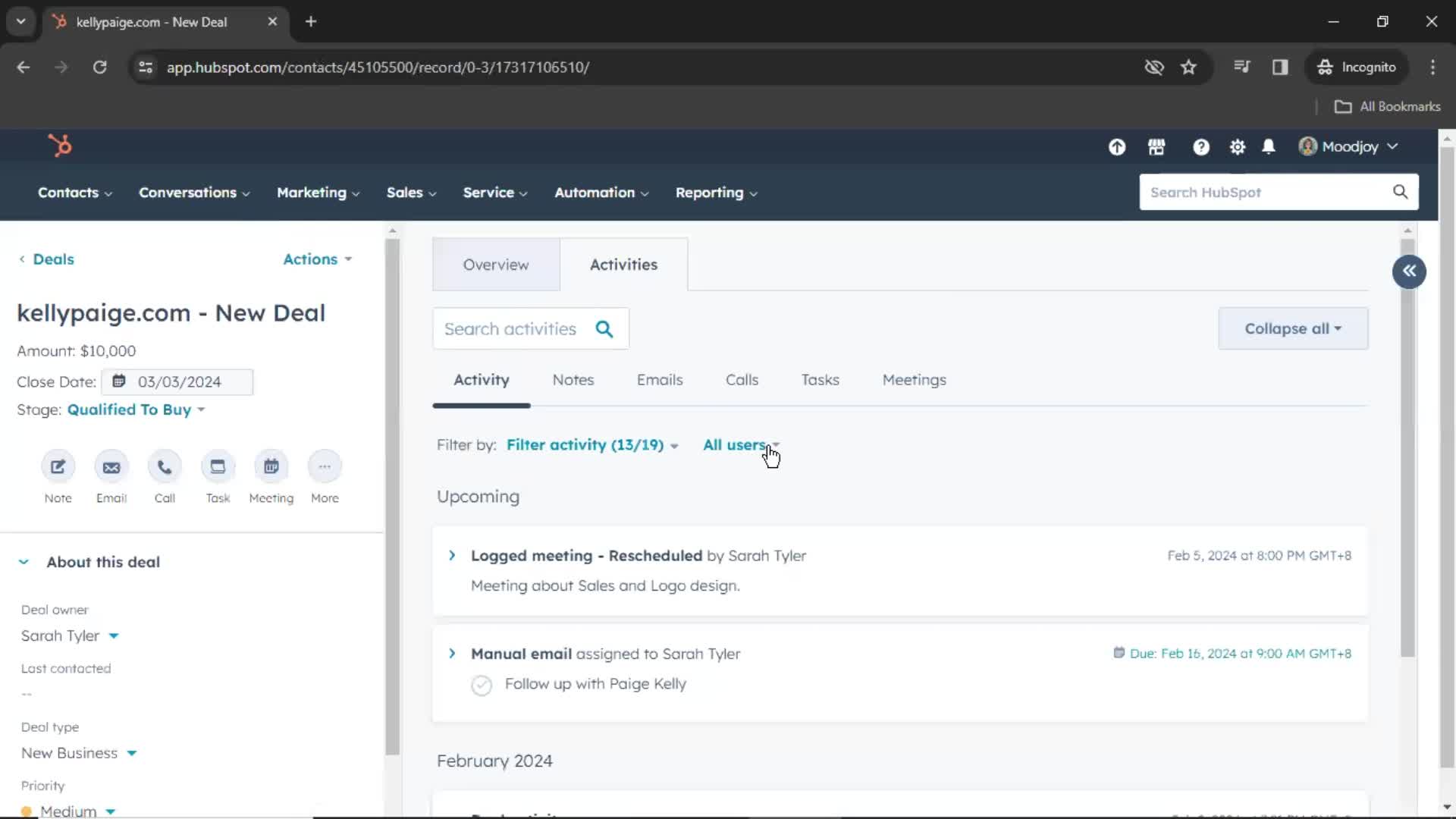Create a Task for this deal
Image resolution: width=1456 pixels, height=819 pixels.
click(x=218, y=466)
